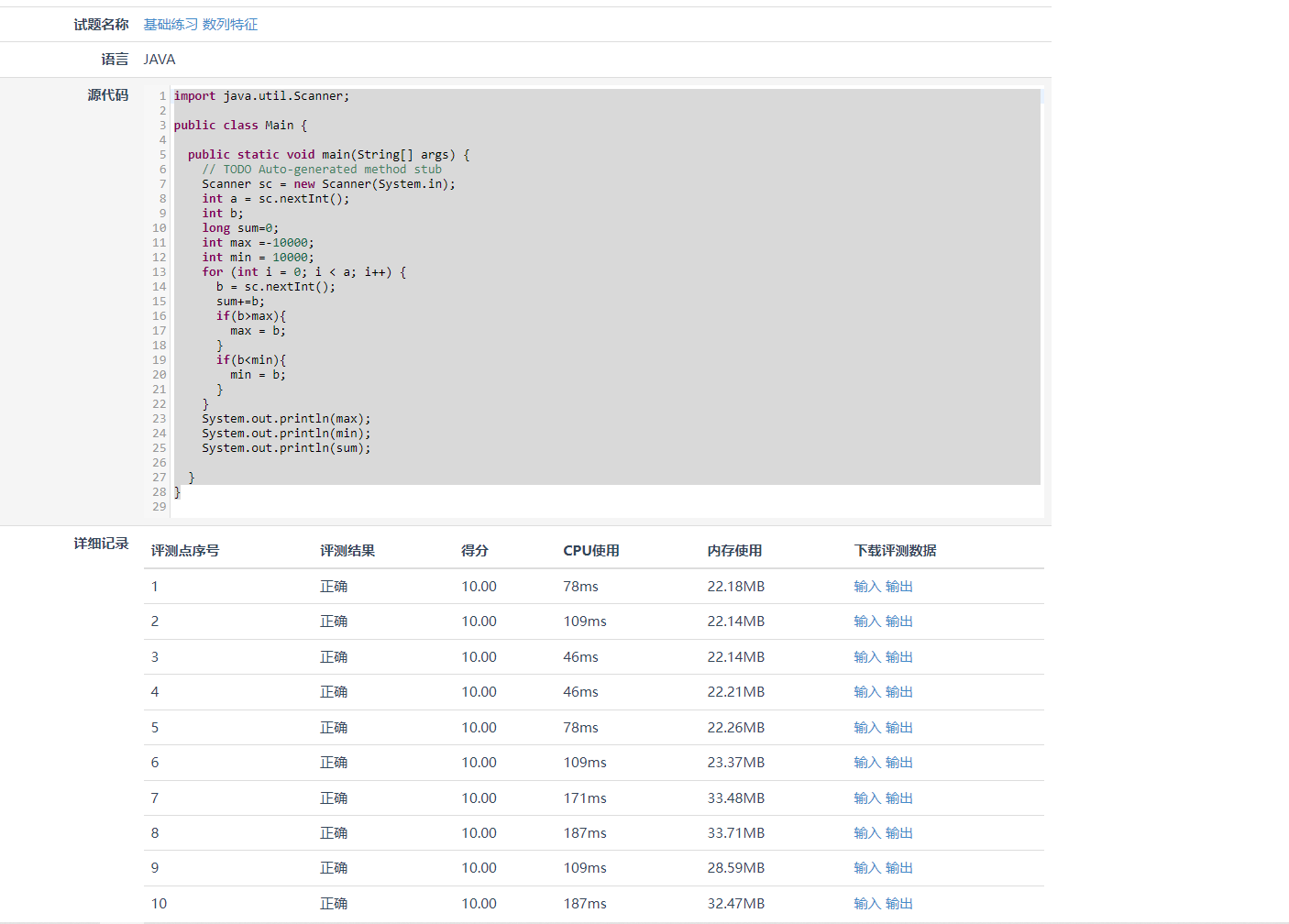Download 输入 data for test point 6
The height and width of the screenshot is (924, 1289).
[x=866, y=763]
